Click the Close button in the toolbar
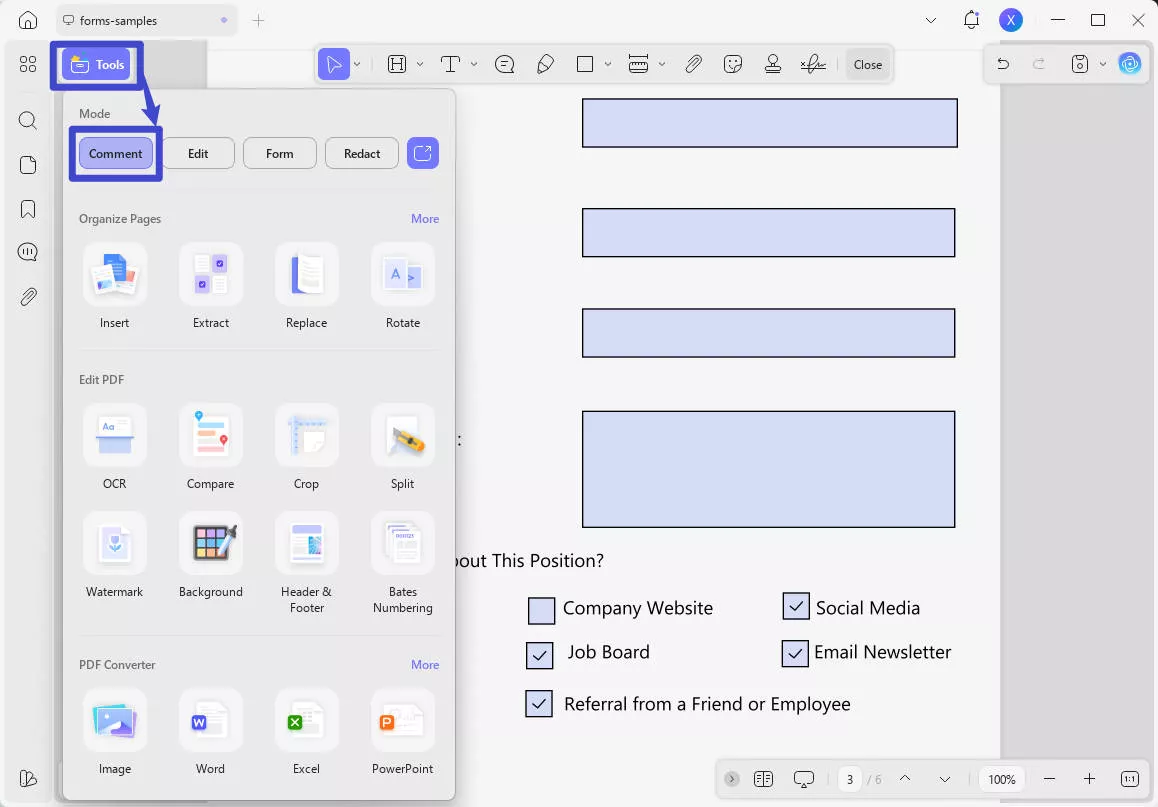 click(867, 63)
